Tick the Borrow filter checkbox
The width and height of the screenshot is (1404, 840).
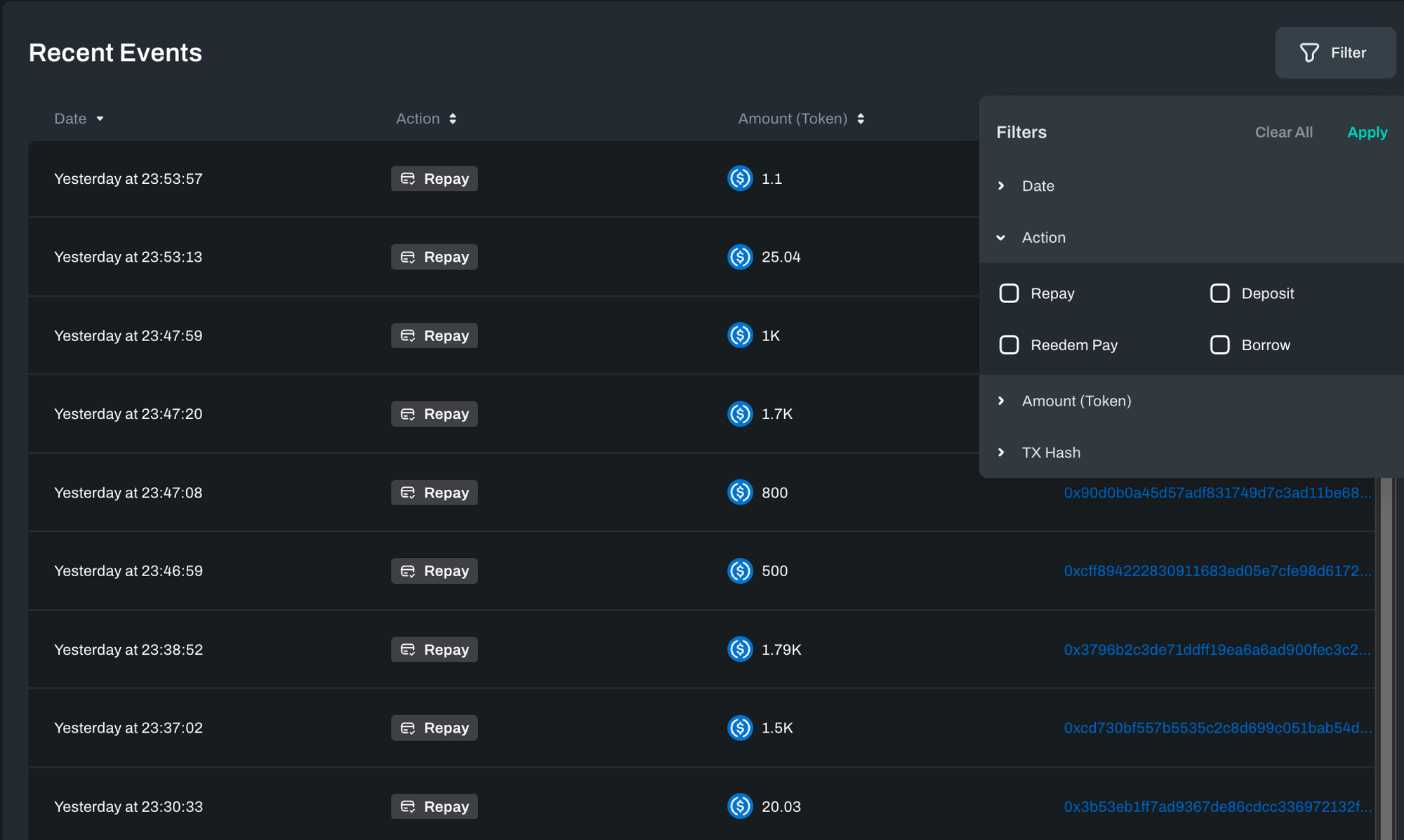(1219, 345)
